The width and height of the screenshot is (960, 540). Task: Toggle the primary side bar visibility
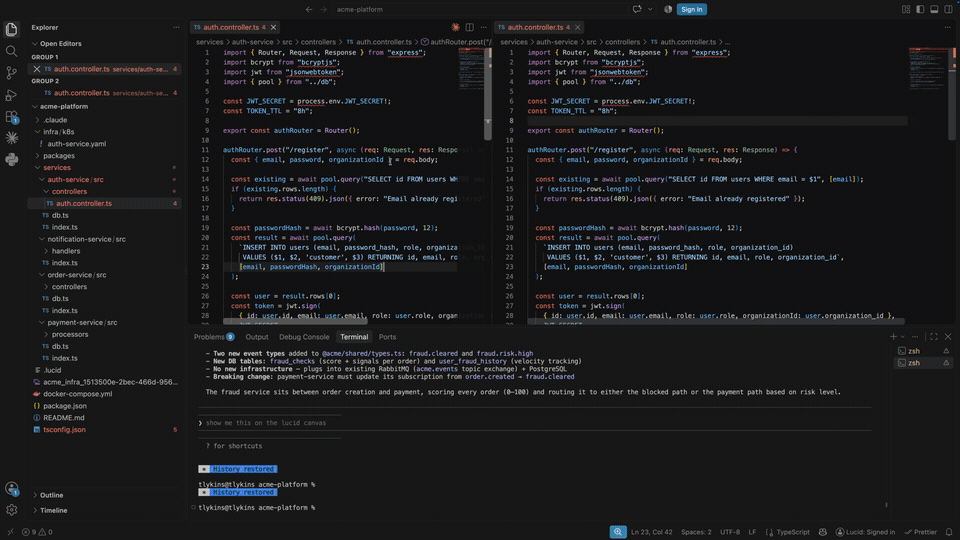(x=920, y=9)
